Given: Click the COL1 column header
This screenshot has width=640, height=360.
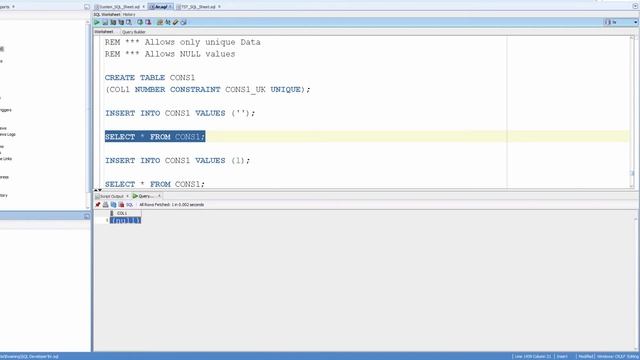Looking at the screenshot, I should coord(125,213).
